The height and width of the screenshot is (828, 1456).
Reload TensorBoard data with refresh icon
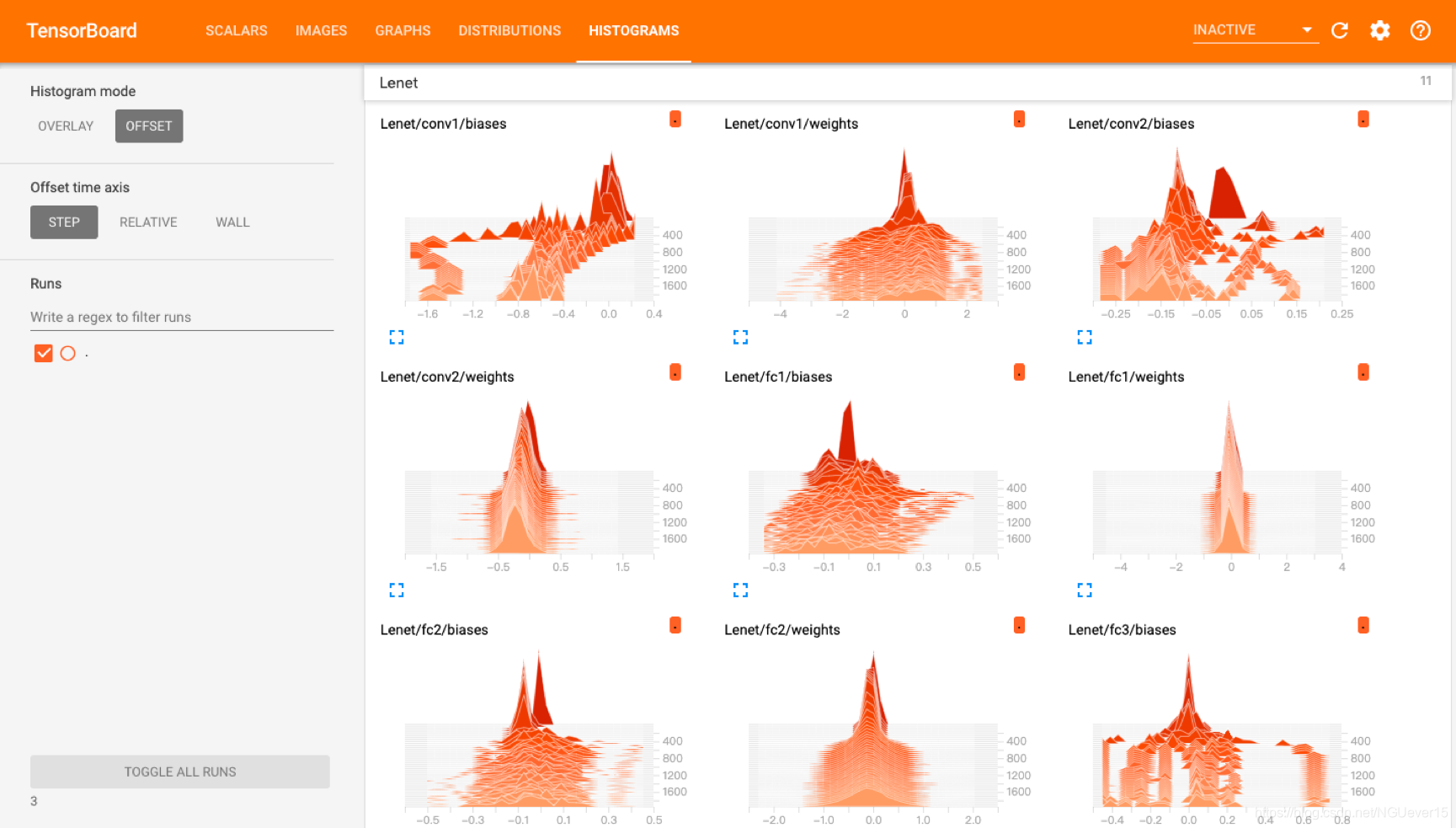[x=1339, y=30]
